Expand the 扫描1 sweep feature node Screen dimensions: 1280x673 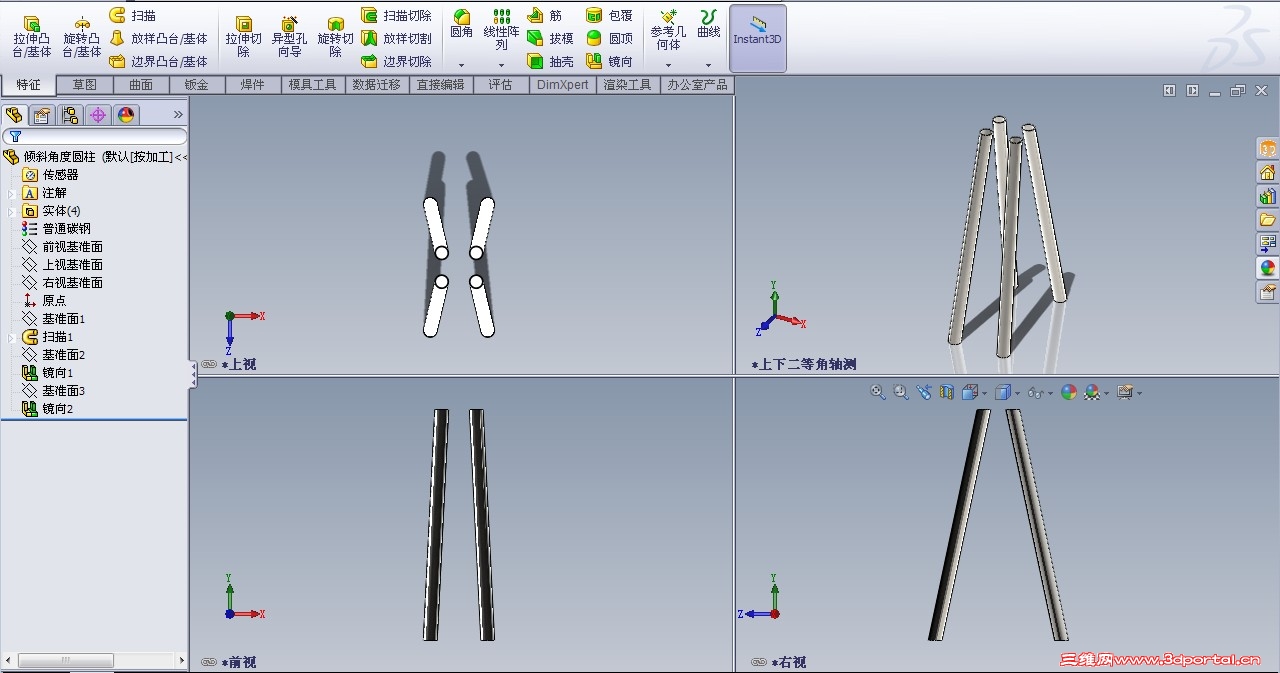coord(12,337)
